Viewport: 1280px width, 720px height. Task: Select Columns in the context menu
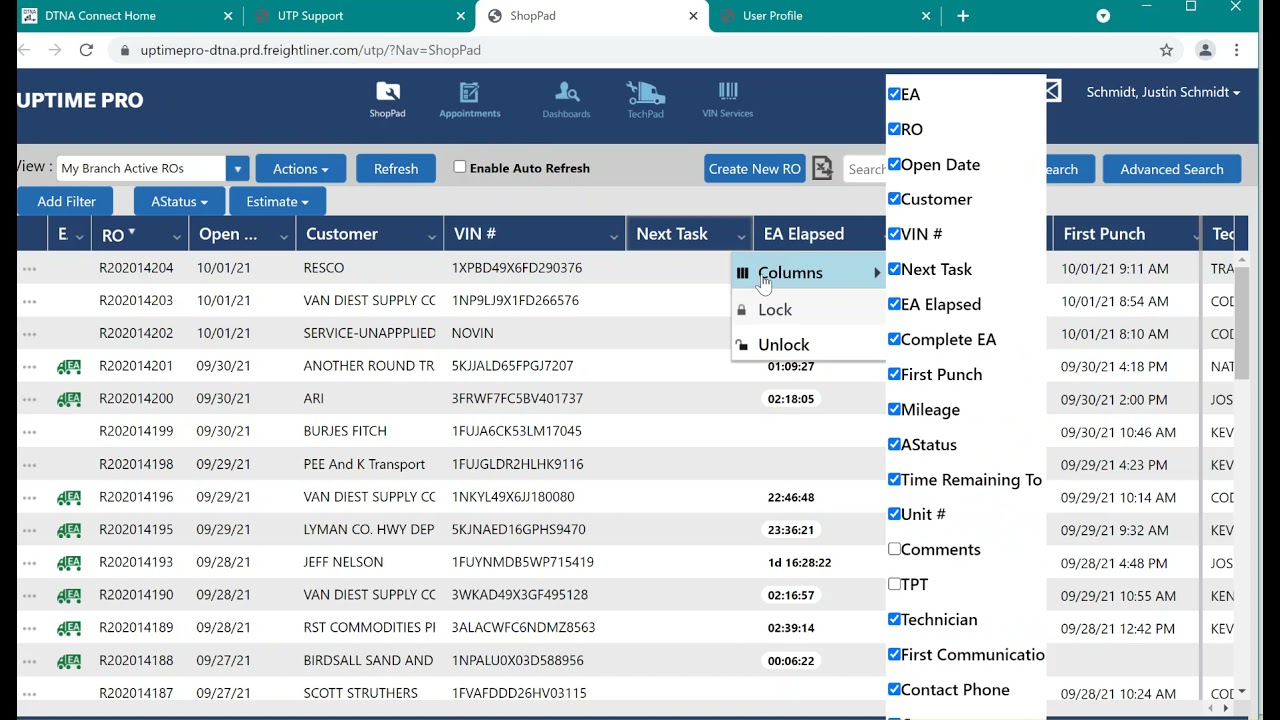point(809,273)
